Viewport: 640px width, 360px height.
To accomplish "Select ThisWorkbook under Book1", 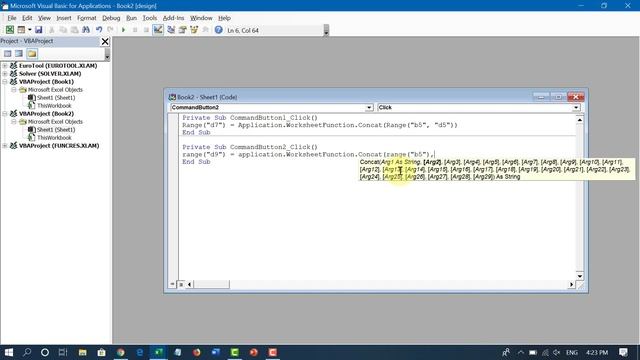I will coord(54,106).
